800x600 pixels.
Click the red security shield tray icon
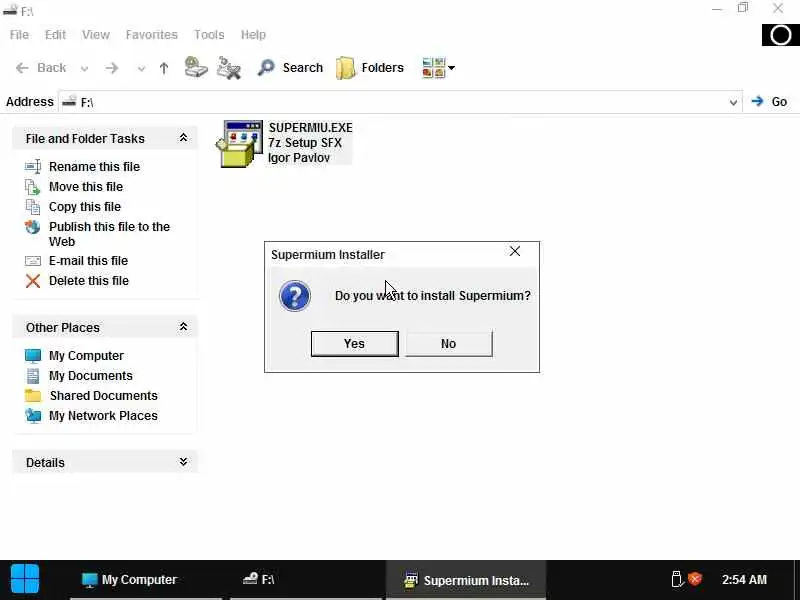point(695,579)
